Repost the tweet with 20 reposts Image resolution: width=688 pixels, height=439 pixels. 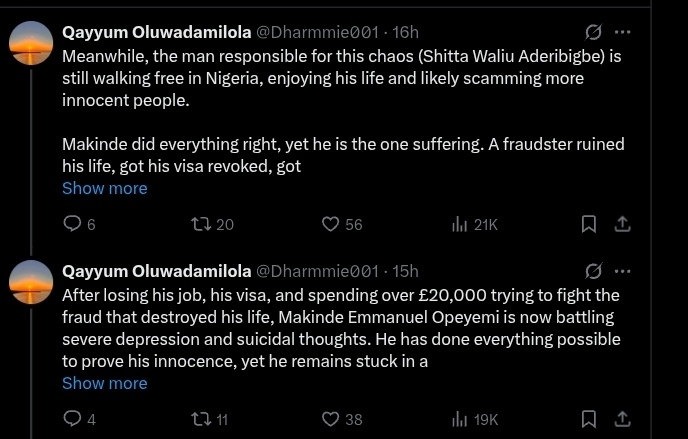[x=201, y=224]
